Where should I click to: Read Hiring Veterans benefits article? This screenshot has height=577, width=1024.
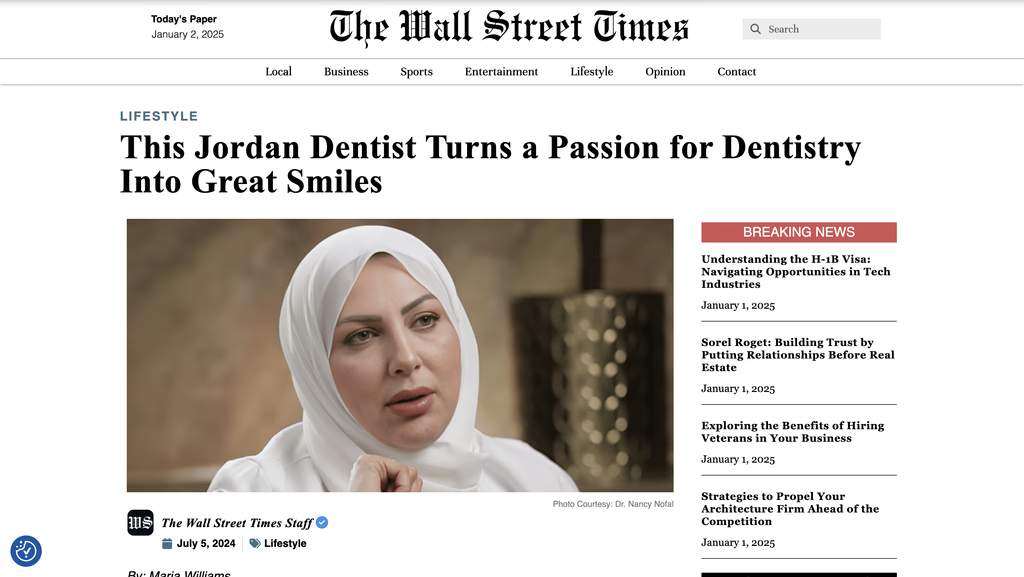click(x=793, y=432)
